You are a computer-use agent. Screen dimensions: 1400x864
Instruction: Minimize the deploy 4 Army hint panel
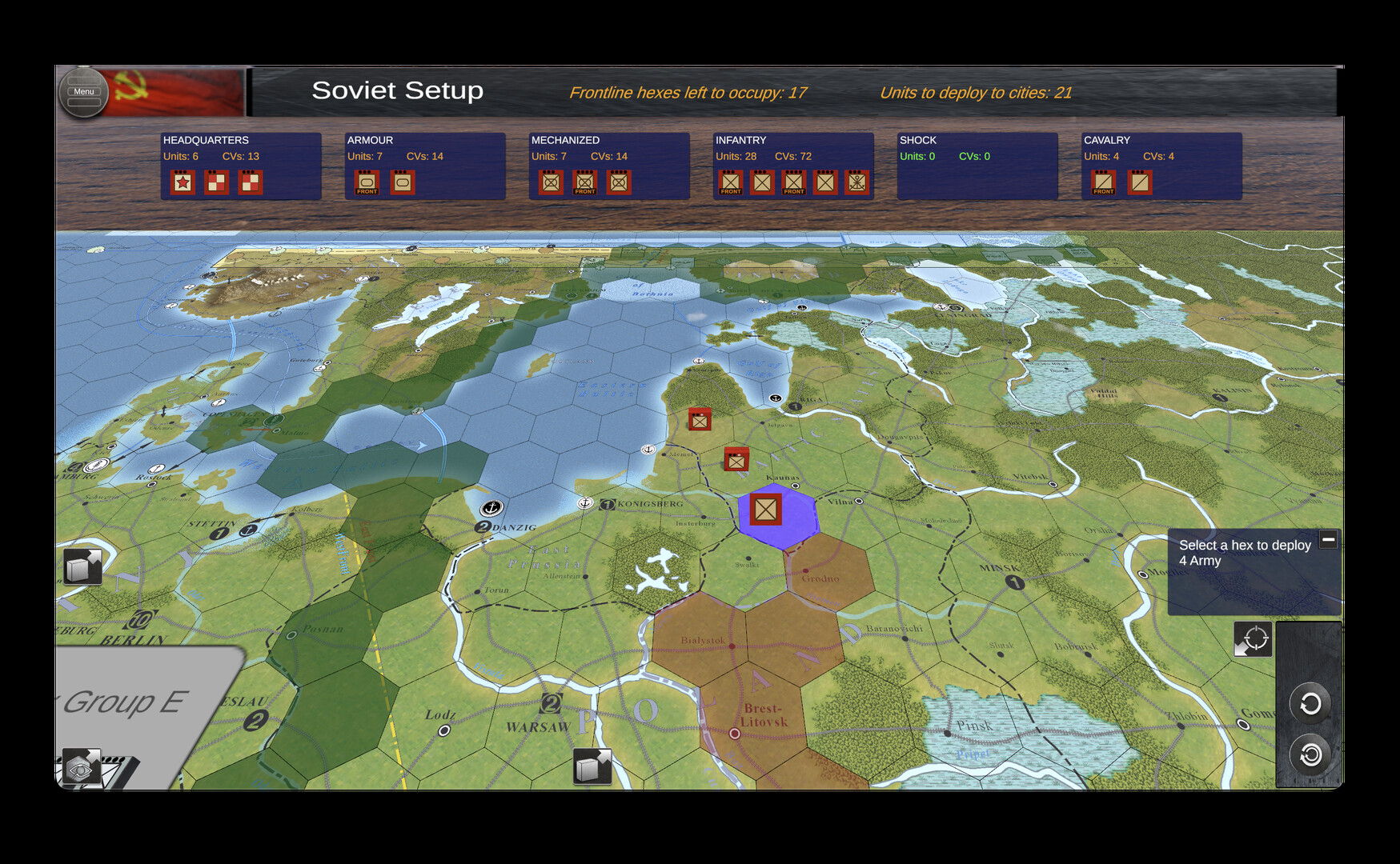point(1328,539)
